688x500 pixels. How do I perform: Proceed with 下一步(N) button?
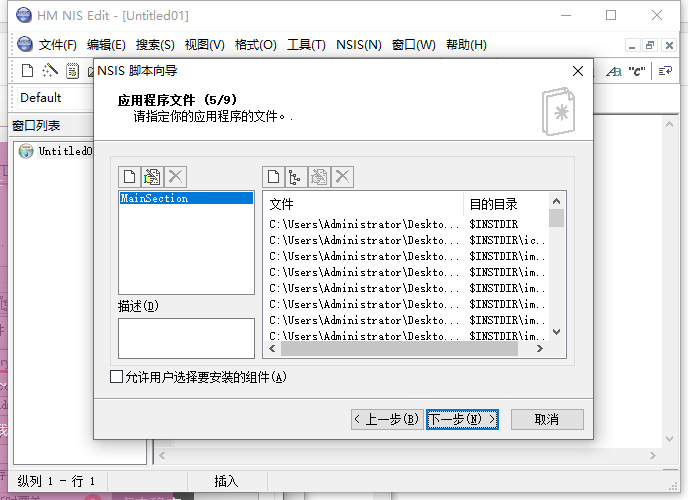462,419
